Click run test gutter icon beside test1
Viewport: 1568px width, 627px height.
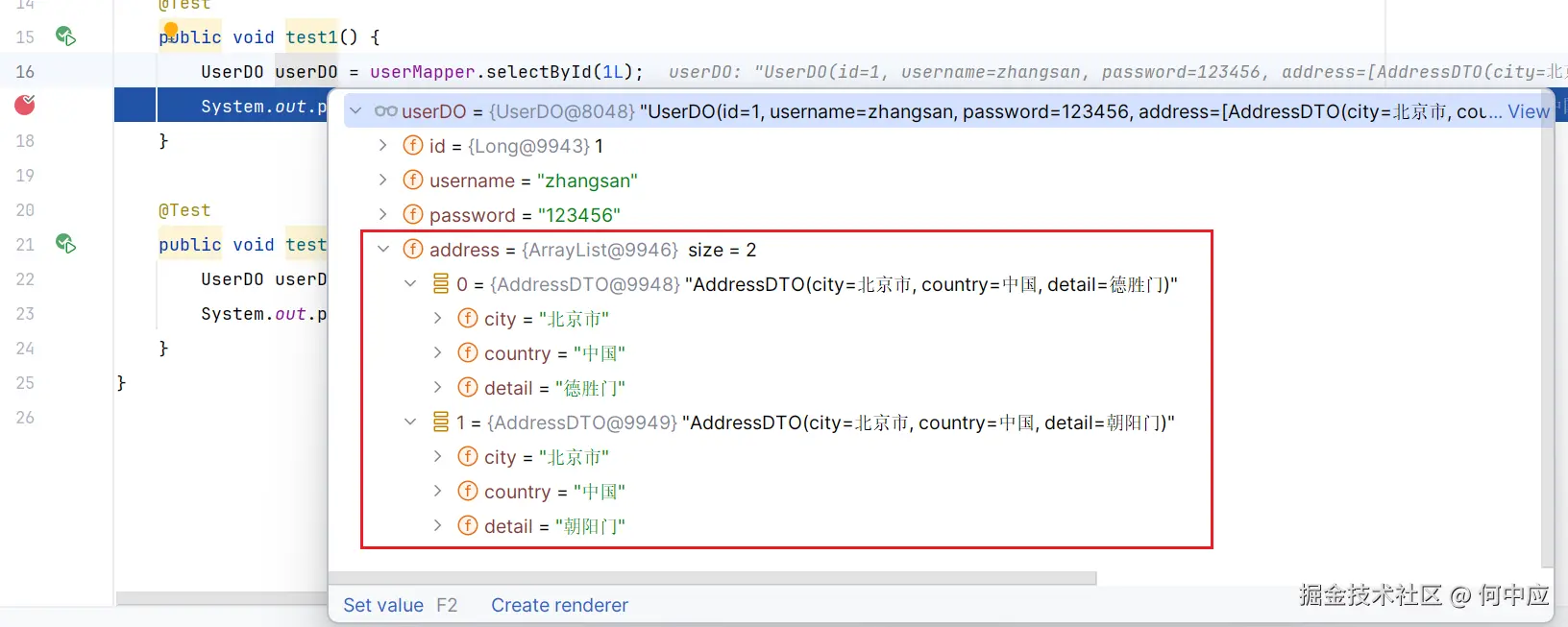tap(65, 36)
